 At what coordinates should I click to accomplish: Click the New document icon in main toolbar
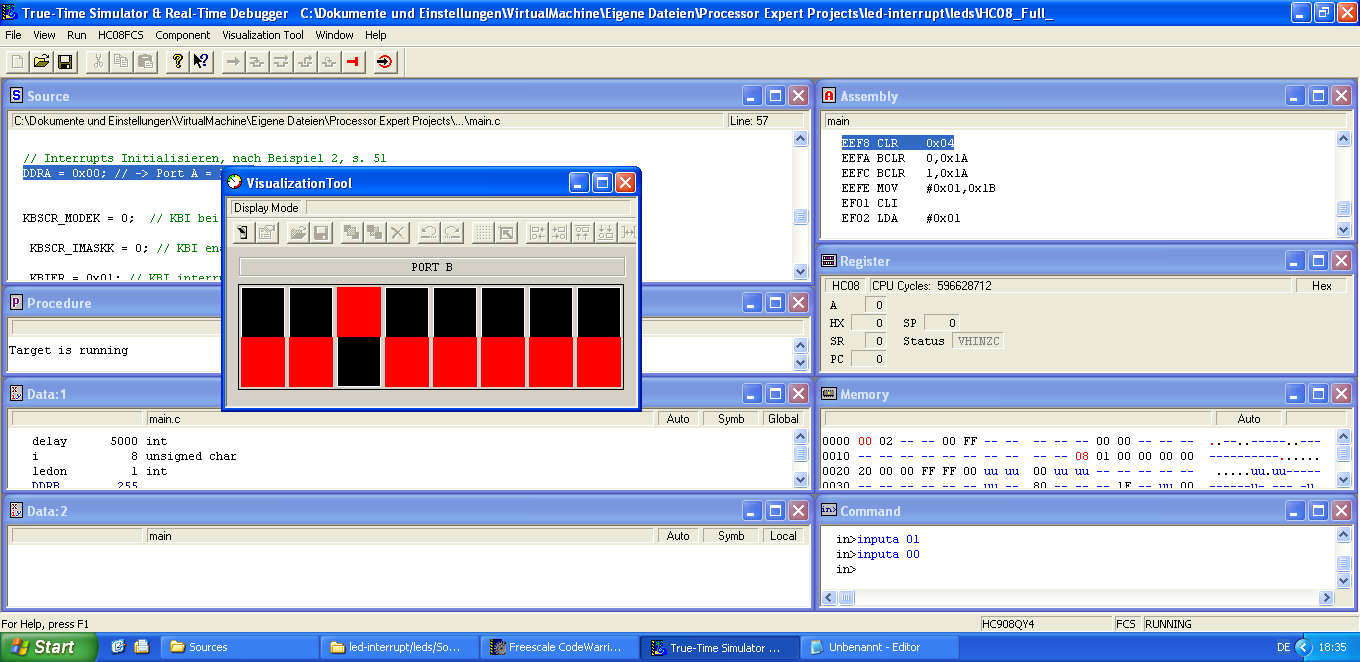coord(18,62)
